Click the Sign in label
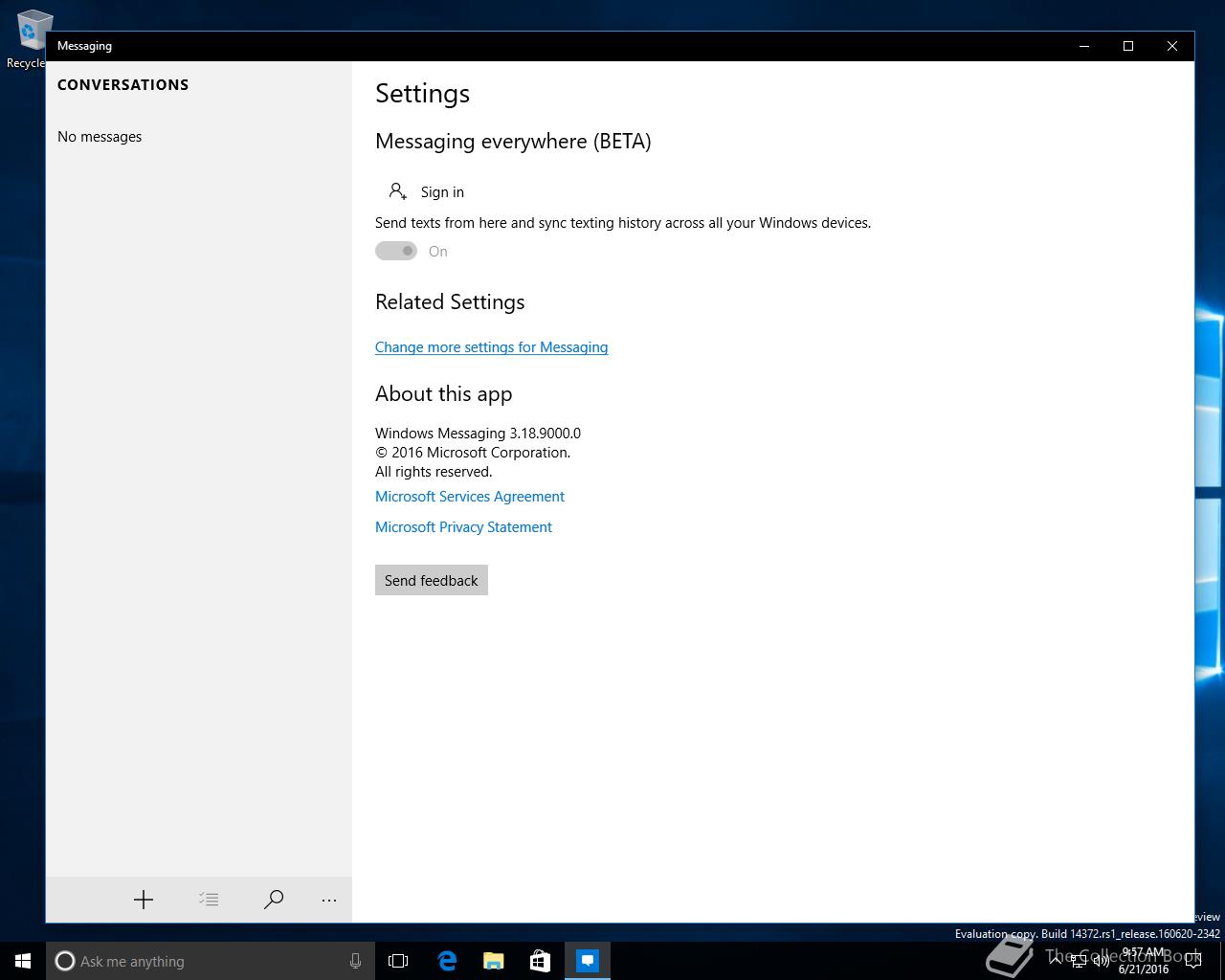1225x980 pixels. click(x=442, y=192)
